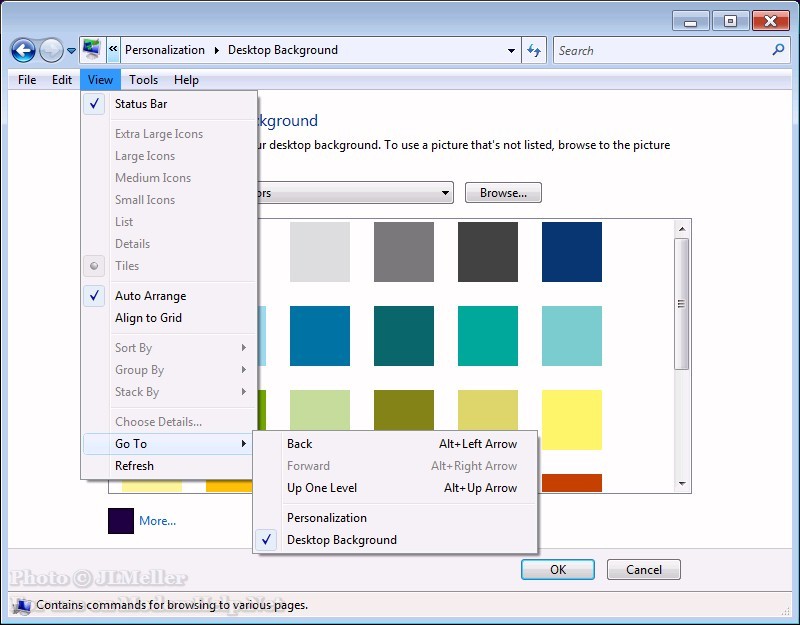Open the Tools menu
The height and width of the screenshot is (625, 800).
(143, 80)
